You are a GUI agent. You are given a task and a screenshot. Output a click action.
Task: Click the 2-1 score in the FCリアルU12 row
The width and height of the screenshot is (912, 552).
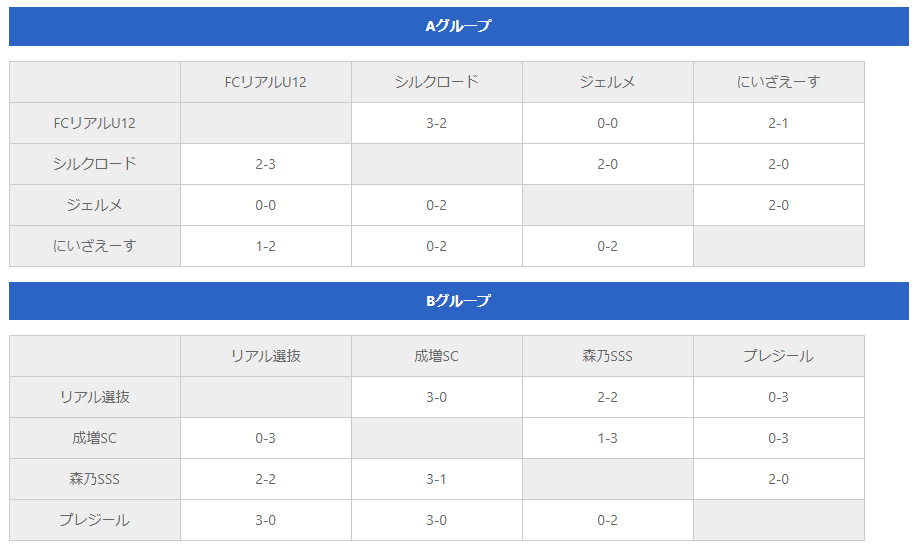pos(779,123)
